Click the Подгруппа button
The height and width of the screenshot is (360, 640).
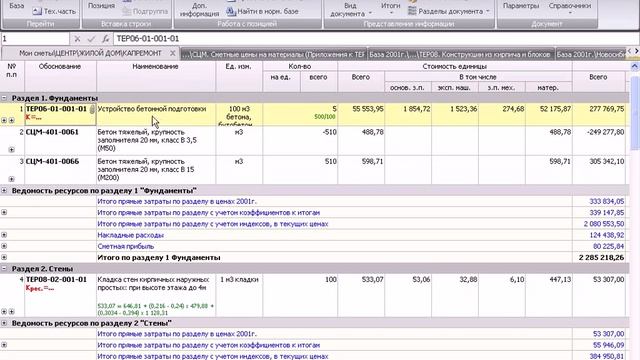[x=146, y=11]
